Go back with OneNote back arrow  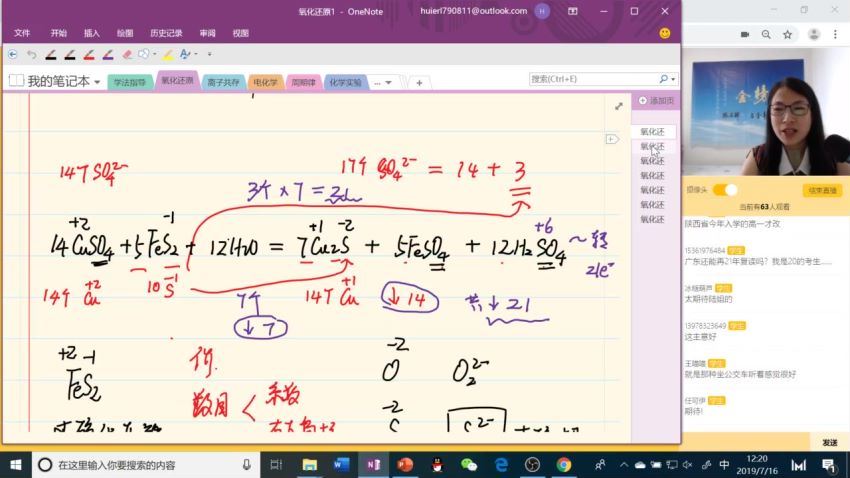click(12, 54)
